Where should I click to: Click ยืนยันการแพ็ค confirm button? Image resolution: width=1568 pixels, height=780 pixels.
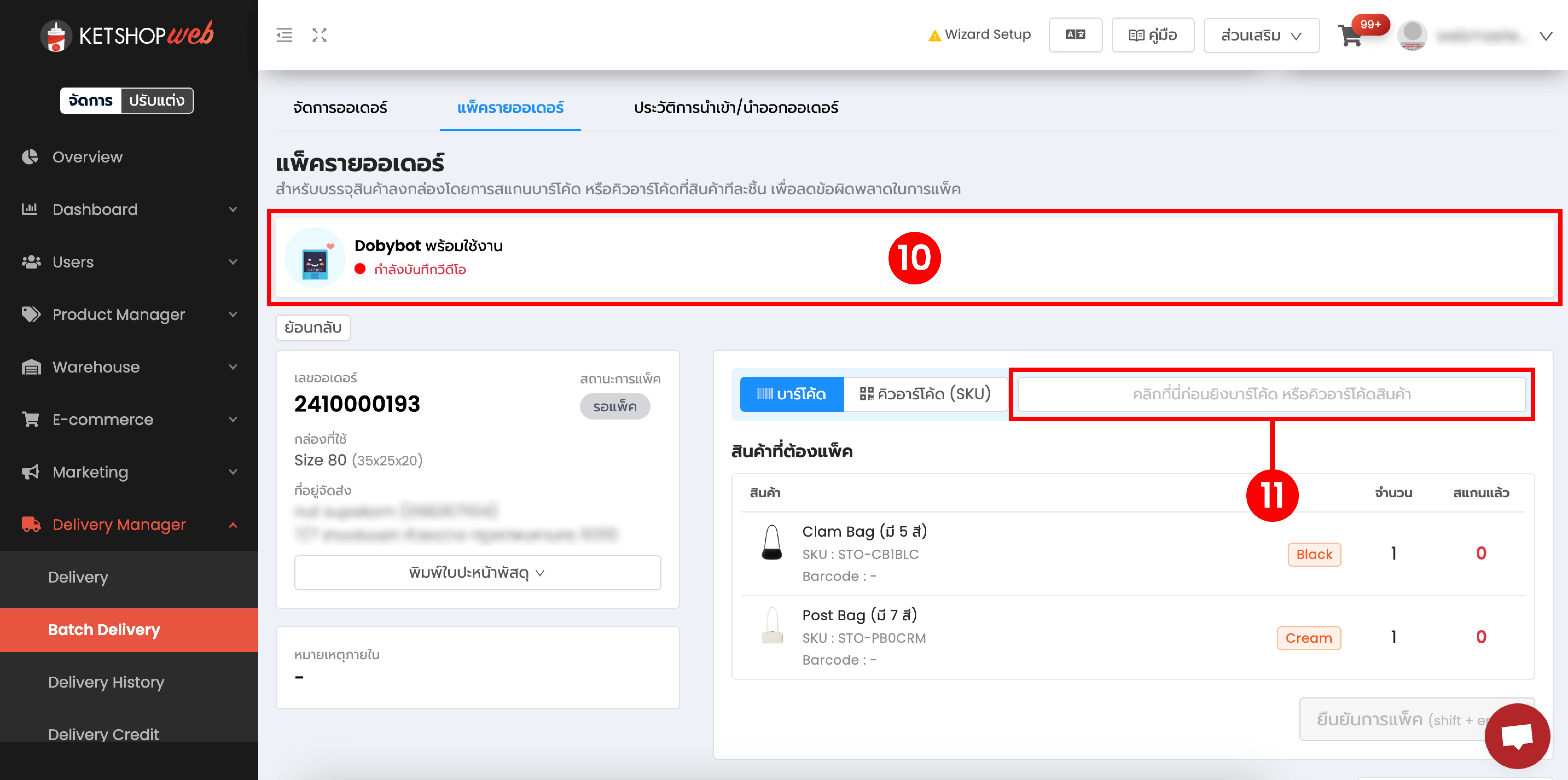coord(1416,719)
